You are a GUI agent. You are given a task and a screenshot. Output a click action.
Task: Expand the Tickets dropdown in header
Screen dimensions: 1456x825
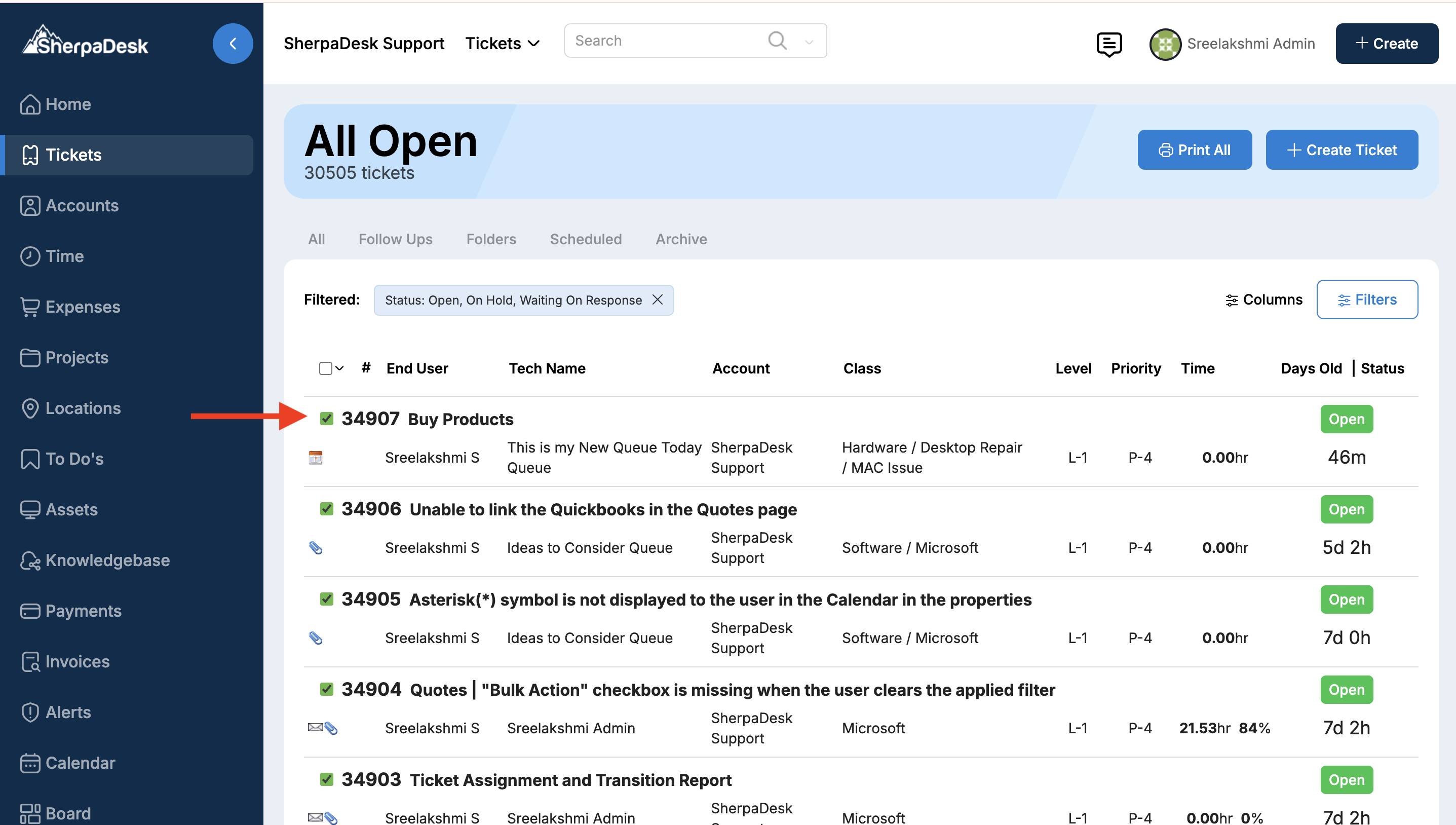tap(503, 44)
